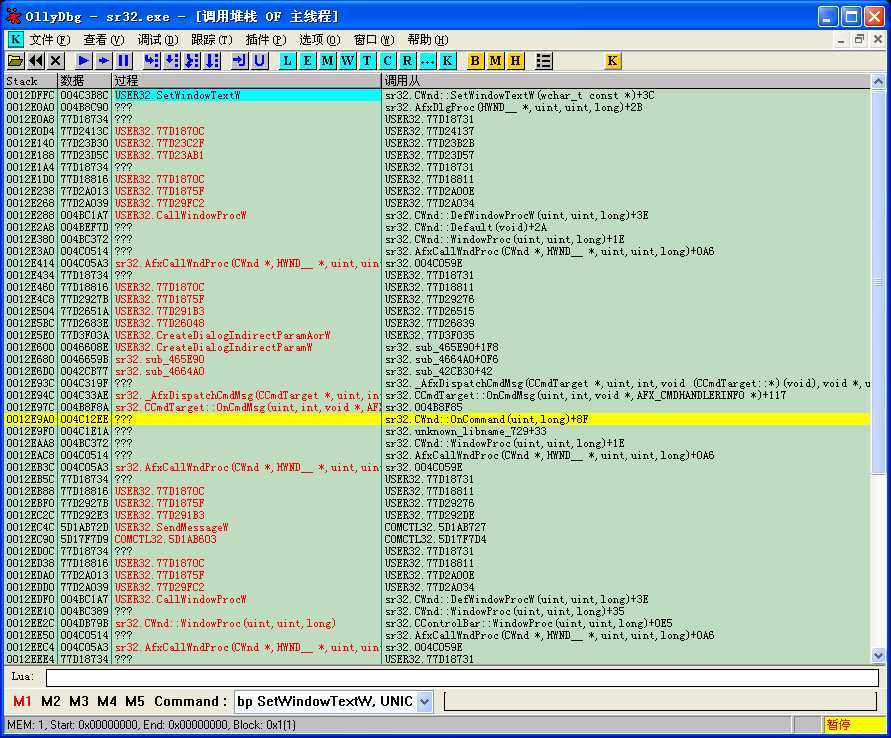The image size is (891, 738).
Task: Select the M2 memory button
Action: click(51, 701)
